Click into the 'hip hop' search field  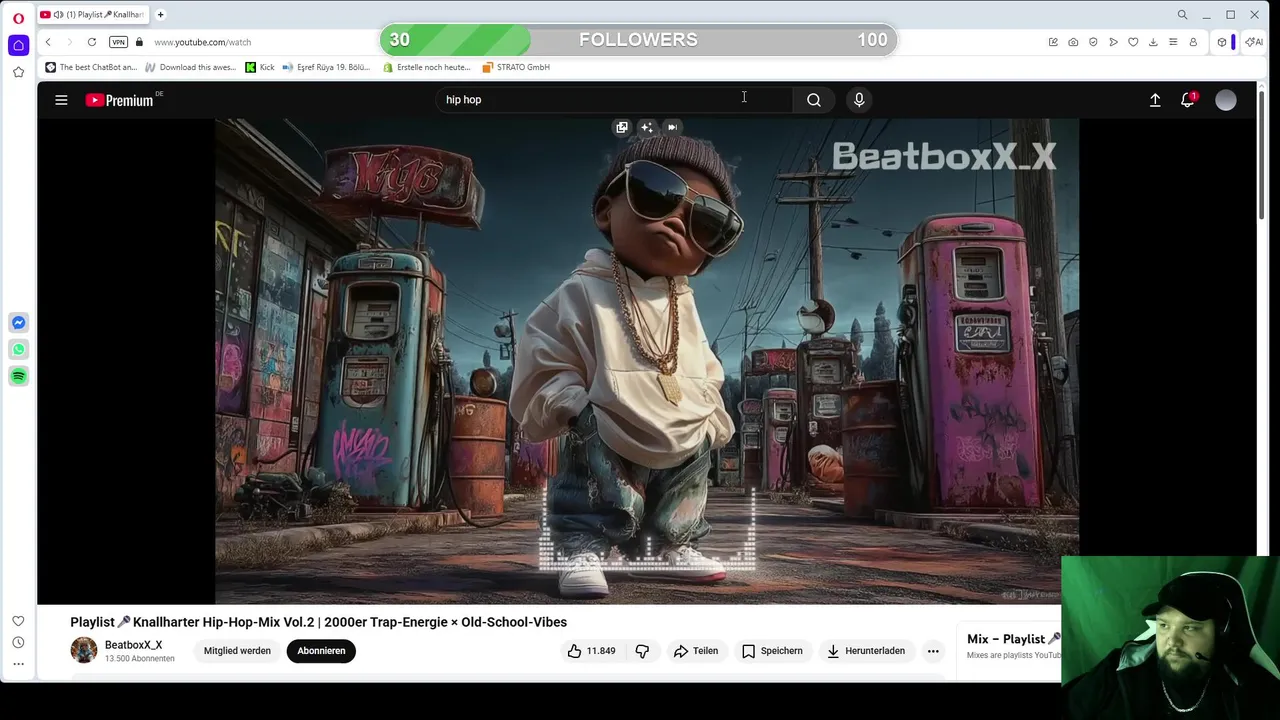[x=615, y=100]
